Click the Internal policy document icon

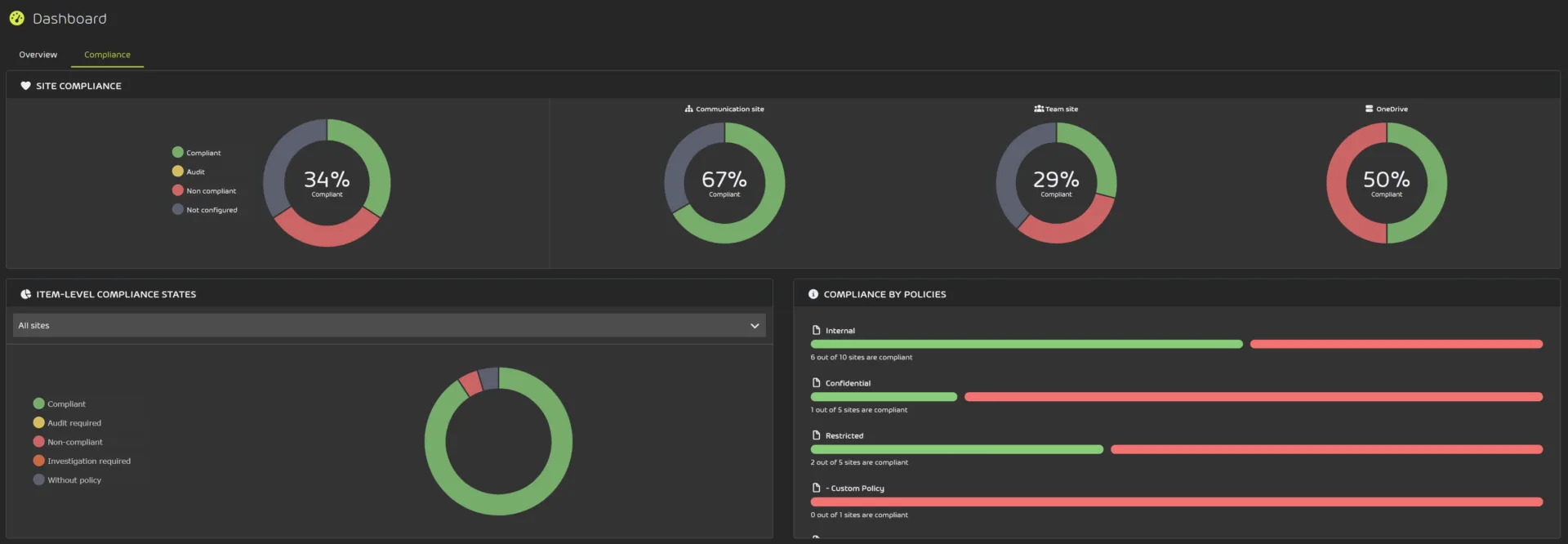(x=816, y=331)
